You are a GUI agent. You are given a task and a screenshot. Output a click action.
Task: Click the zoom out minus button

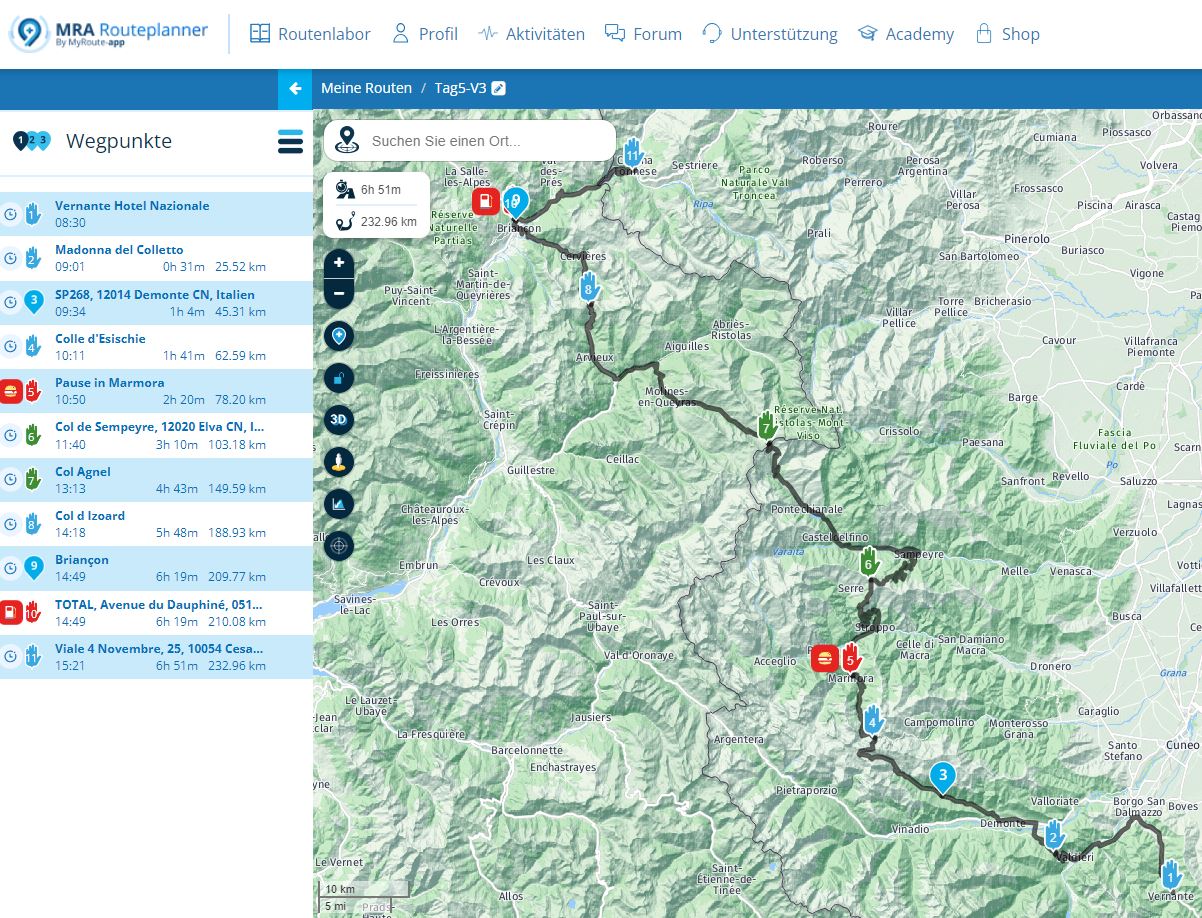[339, 293]
